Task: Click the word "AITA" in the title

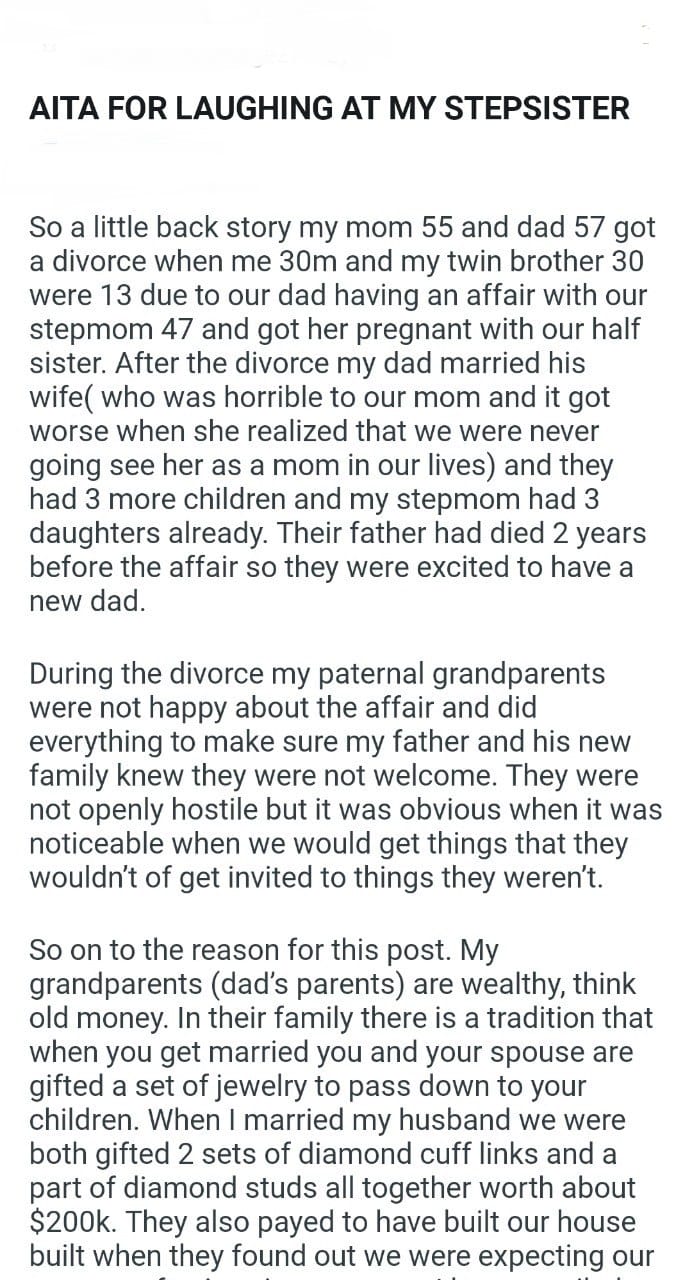Action: pyautogui.click(x=64, y=107)
